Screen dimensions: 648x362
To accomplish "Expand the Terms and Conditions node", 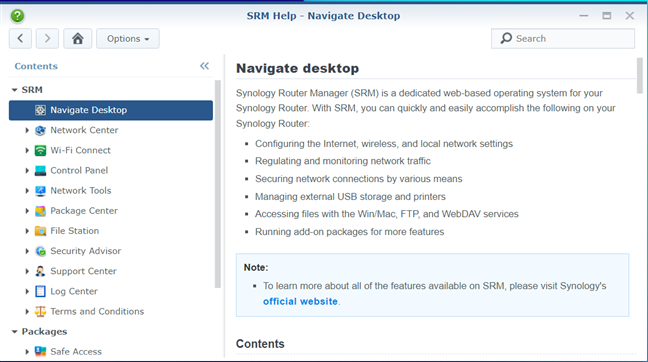I will 27,311.
